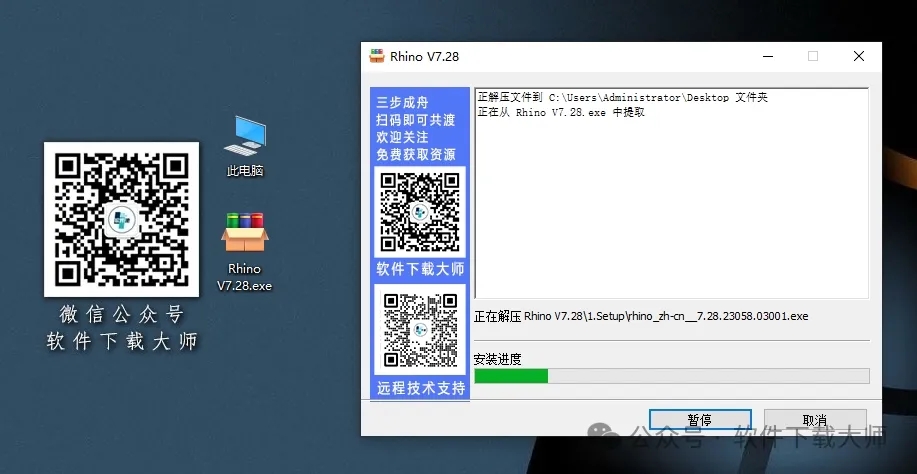Screen dimensions: 917x474
Task: Click the 正在解压 file path status text
Action: pyautogui.click(x=641, y=316)
